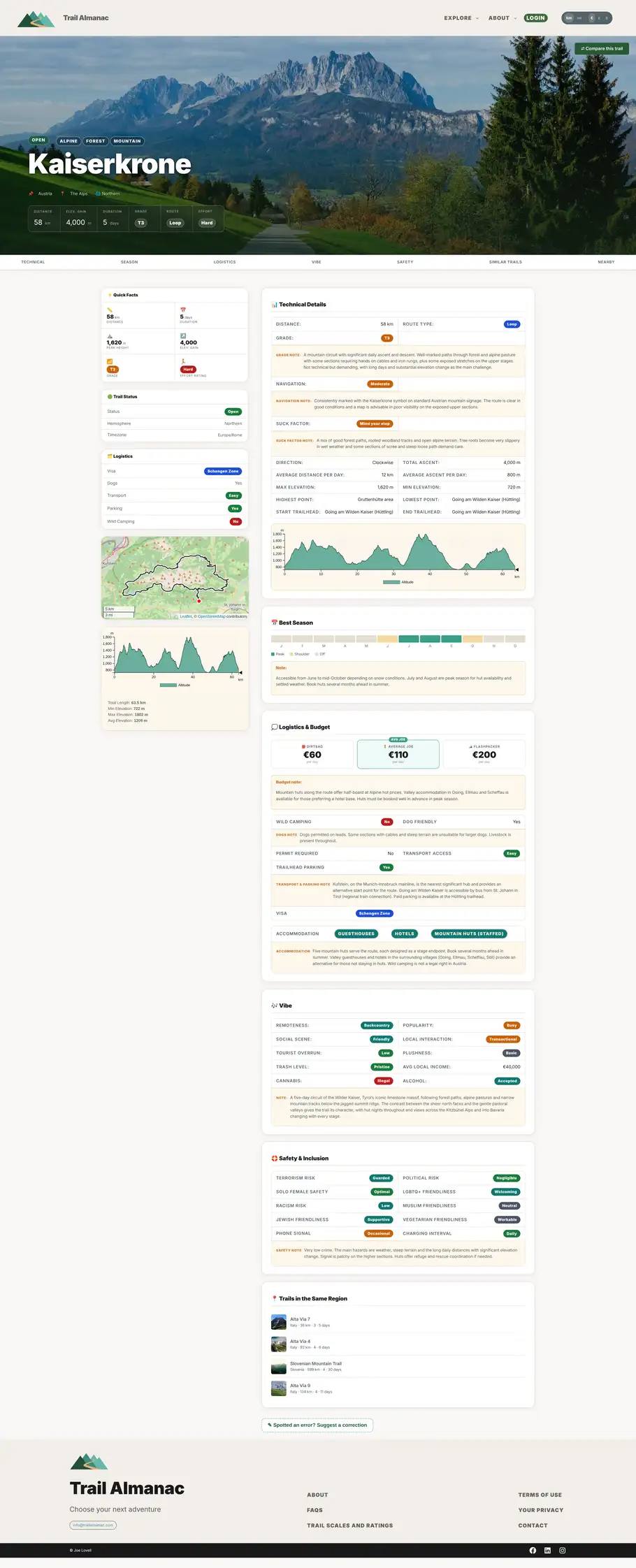The image size is (636, 1568).
Task: Open the Slovenian Mountain Trail entry
Action: pyautogui.click(x=398, y=1366)
